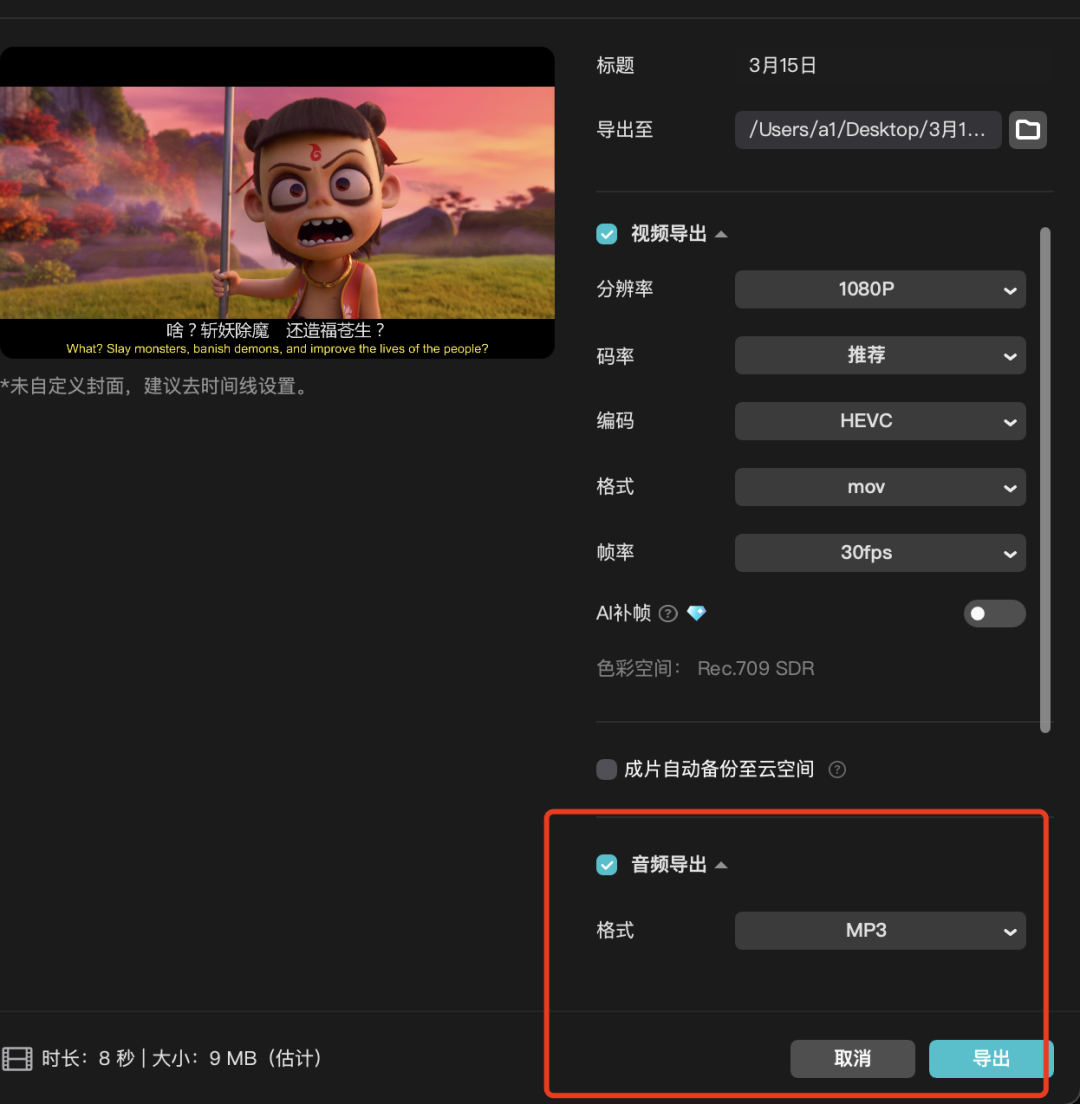Screen dimensions: 1080x1104
Task: Open the folder browser for export path
Action: tap(1028, 130)
